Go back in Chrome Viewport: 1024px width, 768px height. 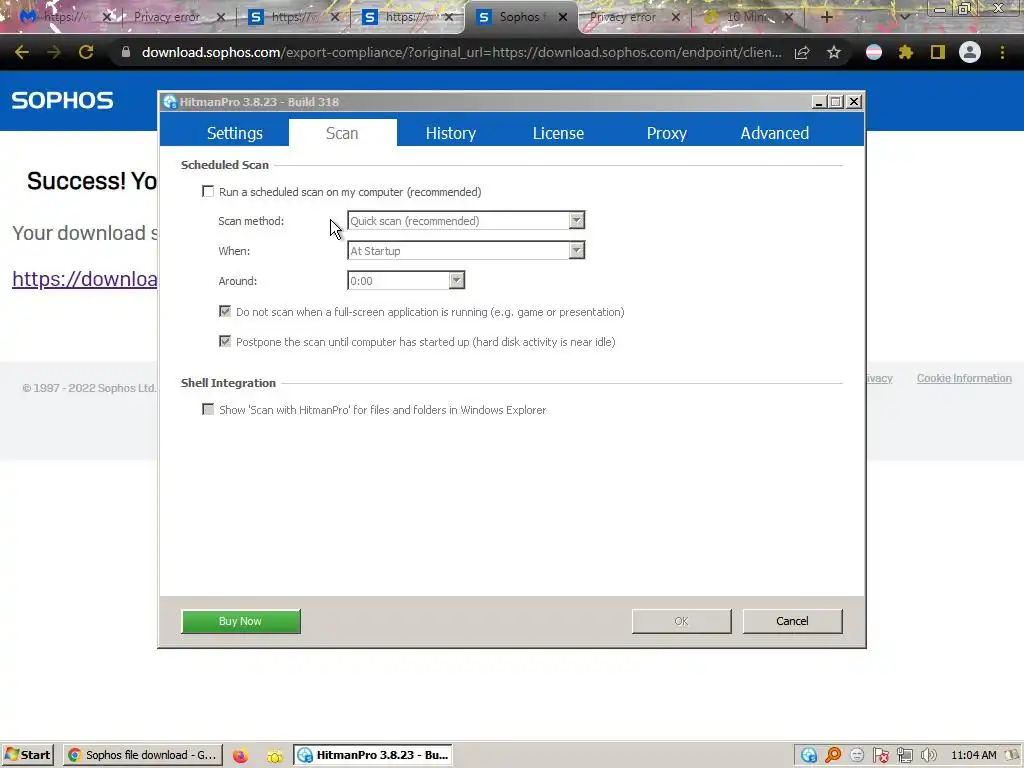click(22, 52)
